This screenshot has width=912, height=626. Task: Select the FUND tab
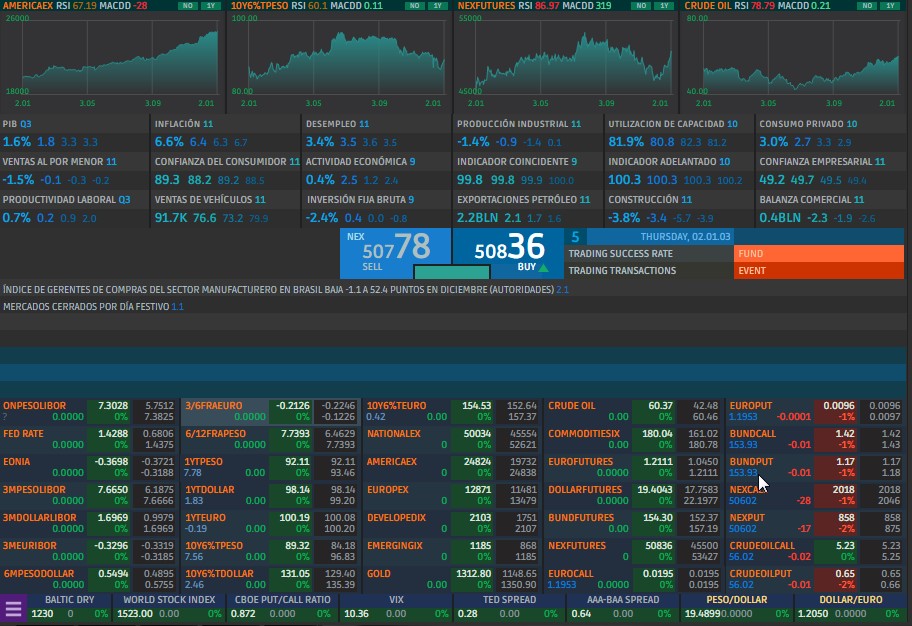[818, 254]
